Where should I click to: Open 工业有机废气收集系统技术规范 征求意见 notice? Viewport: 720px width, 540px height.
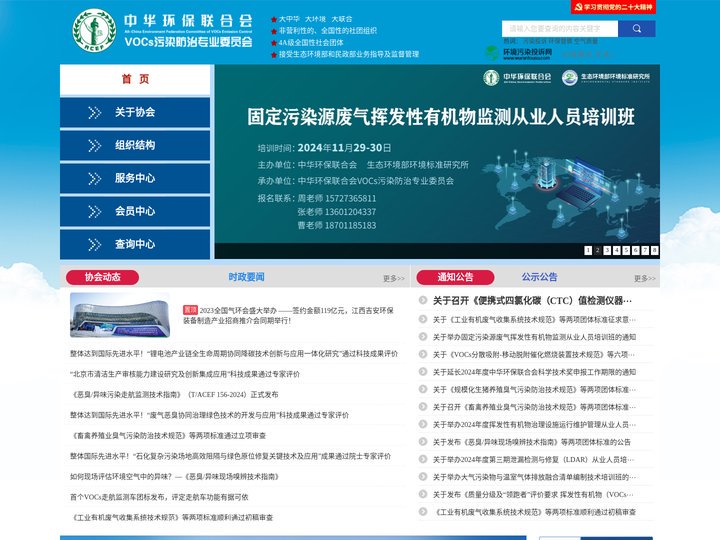(534, 319)
